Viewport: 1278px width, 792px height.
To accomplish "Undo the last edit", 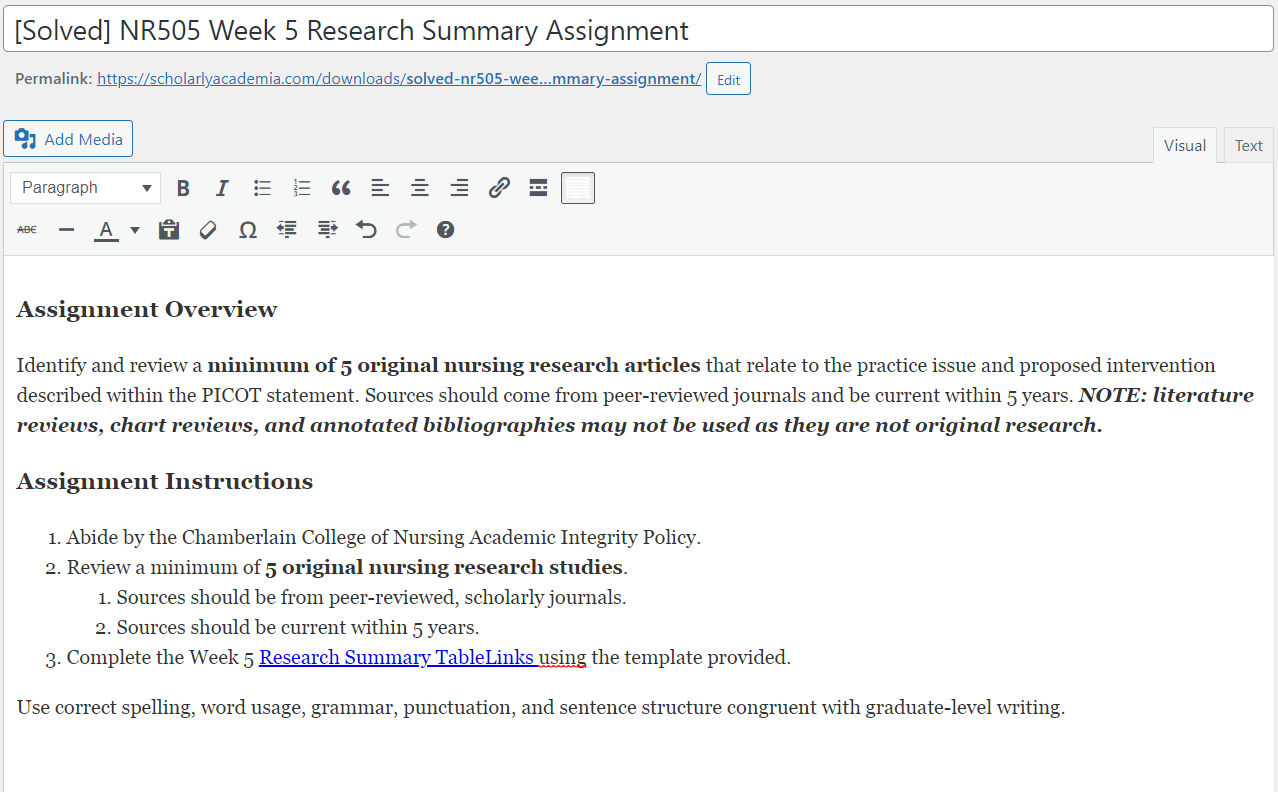I will tap(366, 230).
